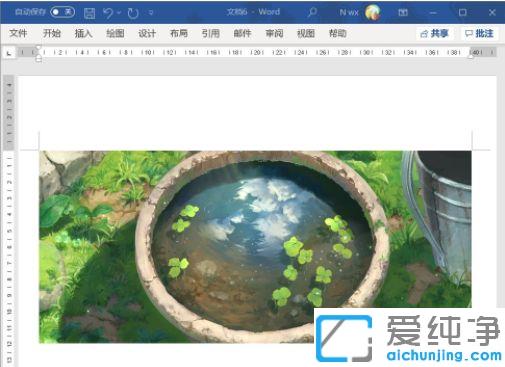Select the 视图 tab
The width and height of the screenshot is (505, 367).
(306, 33)
